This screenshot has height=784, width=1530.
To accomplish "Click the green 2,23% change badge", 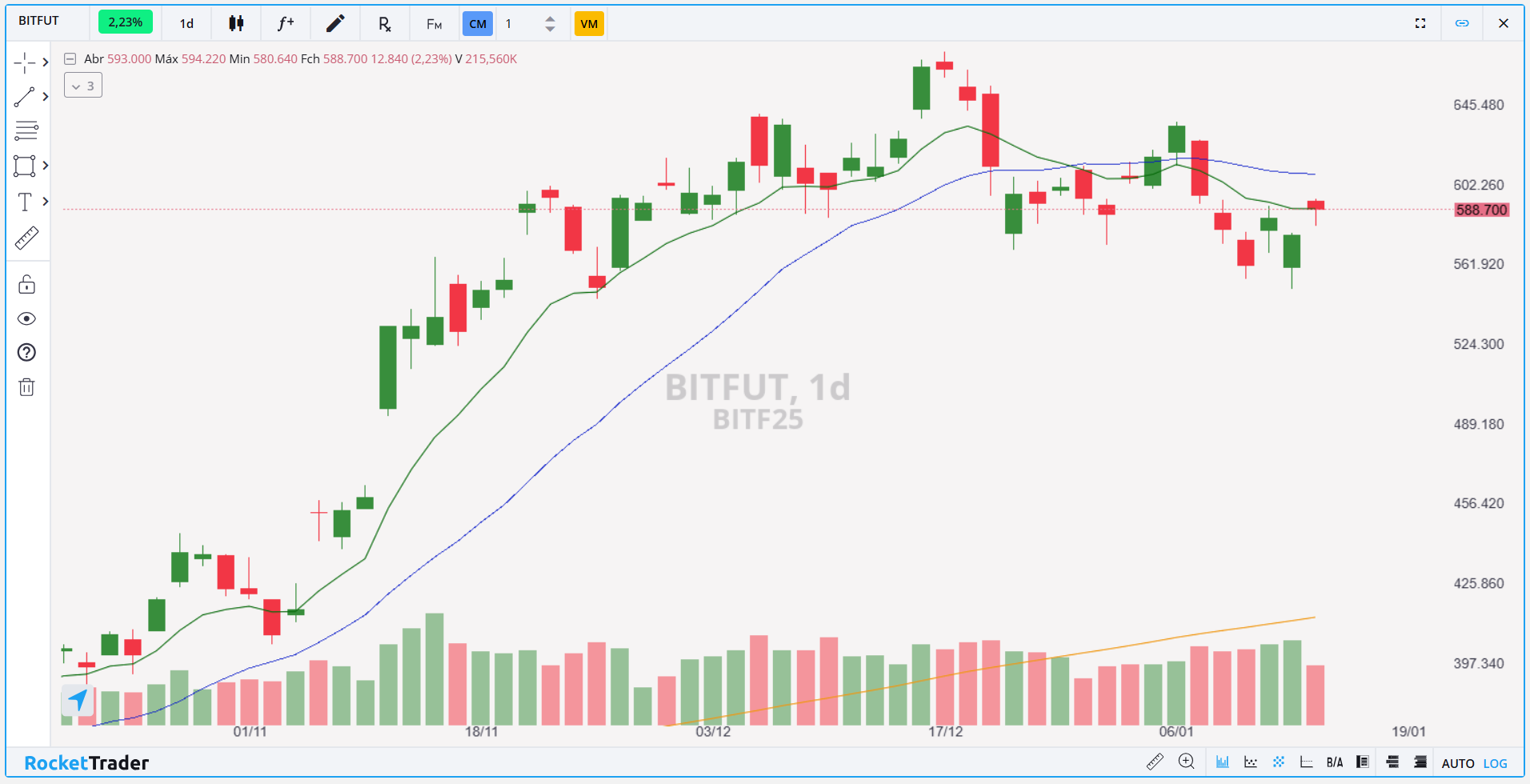I will click(126, 22).
